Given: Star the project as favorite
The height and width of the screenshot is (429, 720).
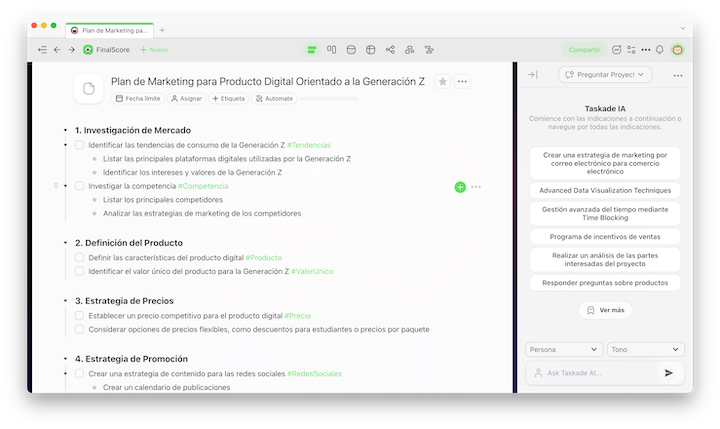Looking at the screenshot, I should [x=443, y=82].
